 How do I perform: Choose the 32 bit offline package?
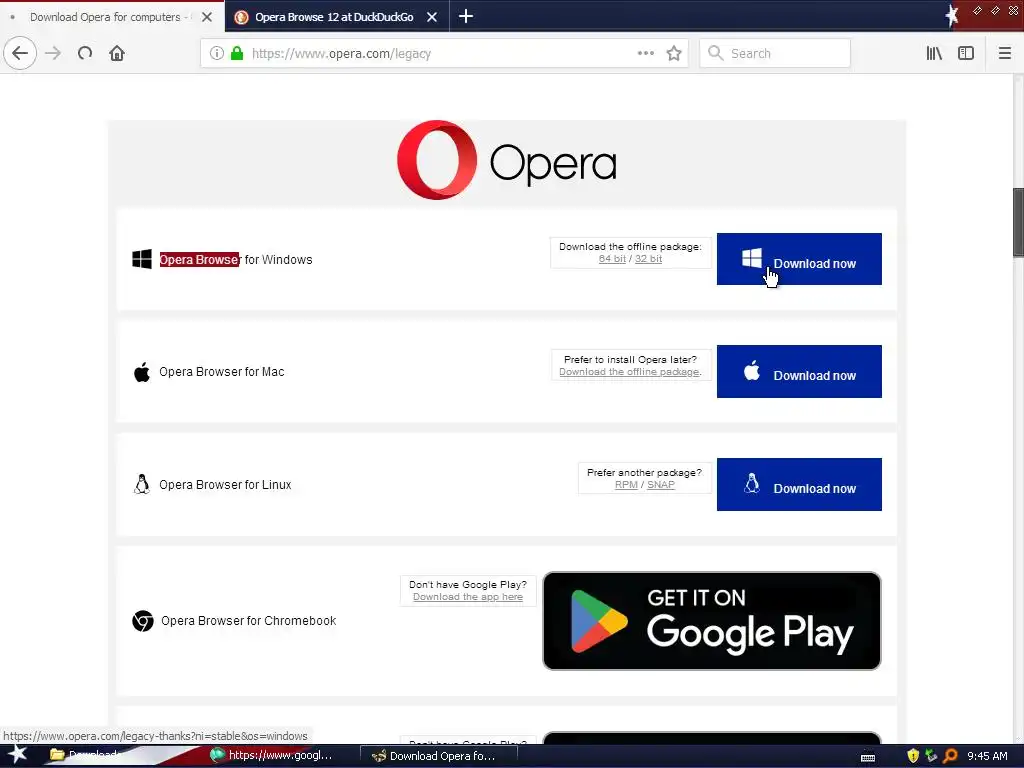(x=648, y=259)
